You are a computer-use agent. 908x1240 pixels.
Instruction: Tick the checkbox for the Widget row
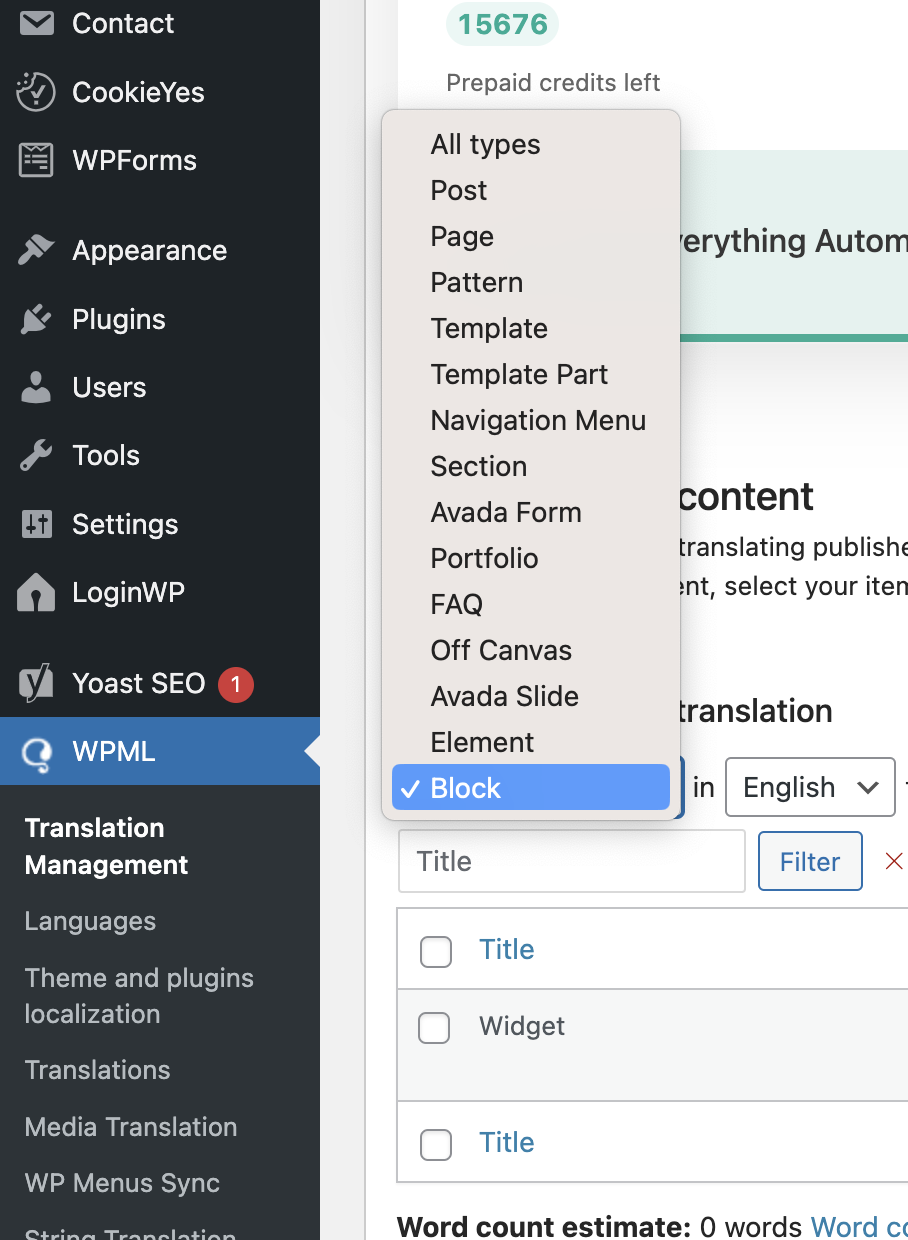(x=434, y=1027)
